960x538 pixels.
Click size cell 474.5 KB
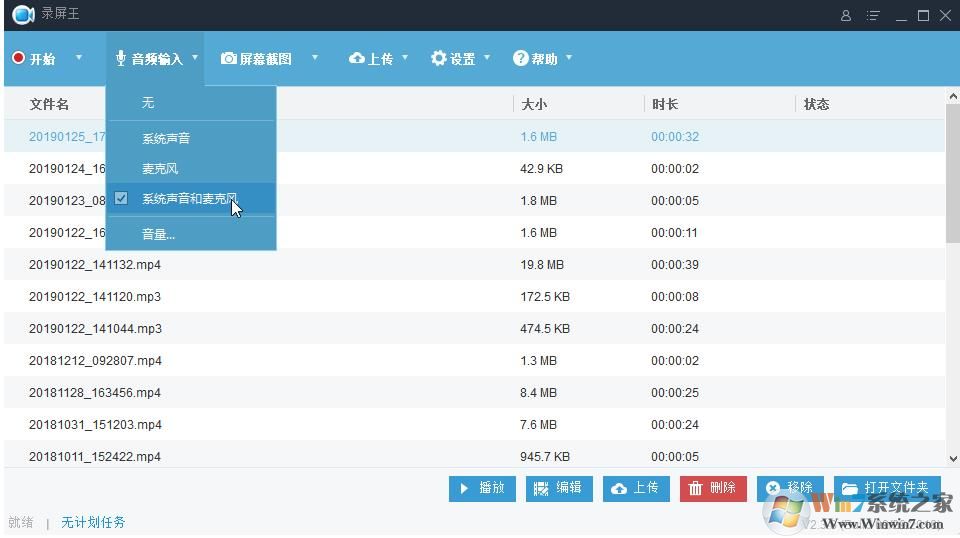point(545,329)
